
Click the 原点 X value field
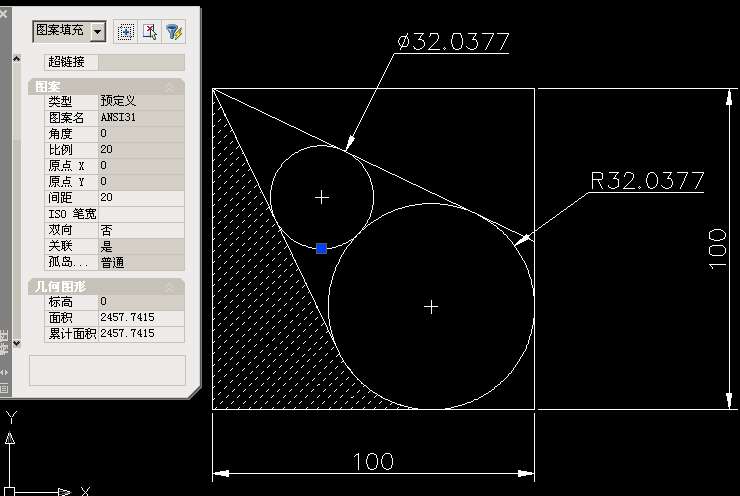pyautogui.click(x=141, y=165)
